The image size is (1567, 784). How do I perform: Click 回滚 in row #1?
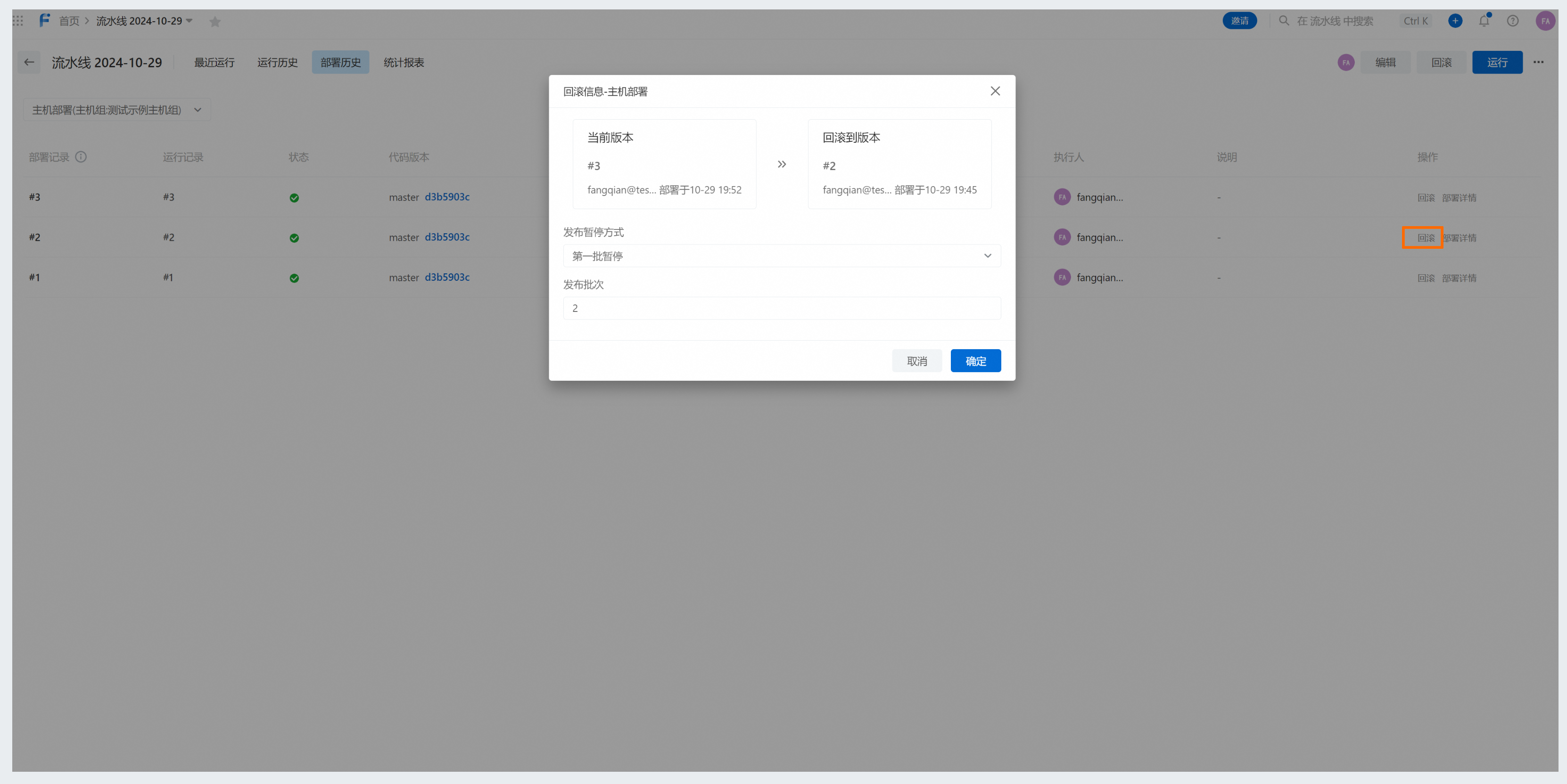coord(1426,278)
